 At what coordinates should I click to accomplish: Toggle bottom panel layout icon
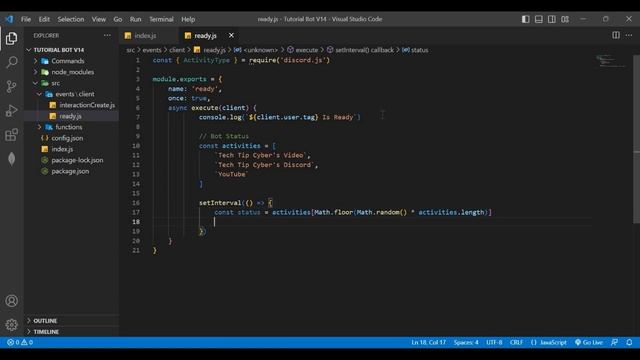pyautogui.click(x=539, y=19)
